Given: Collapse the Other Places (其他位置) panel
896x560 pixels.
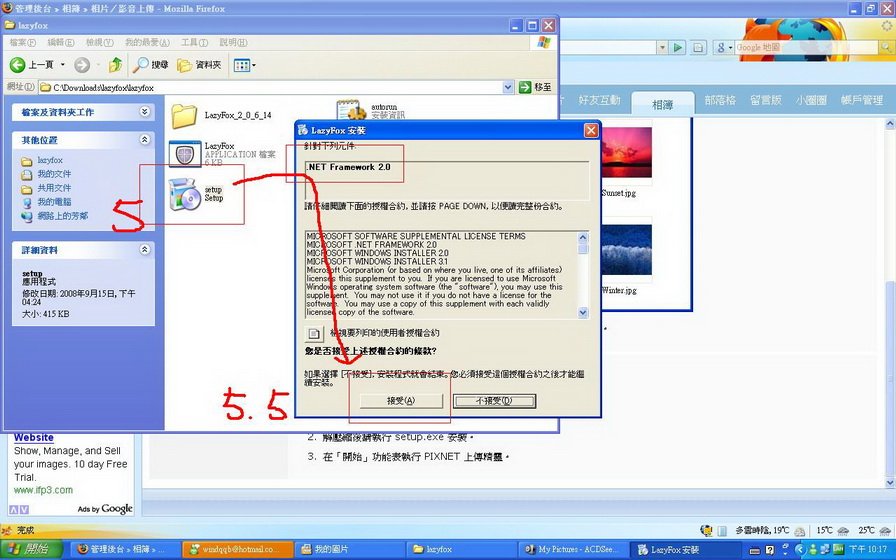Looking at the screenshot, I should coord(145,139).
